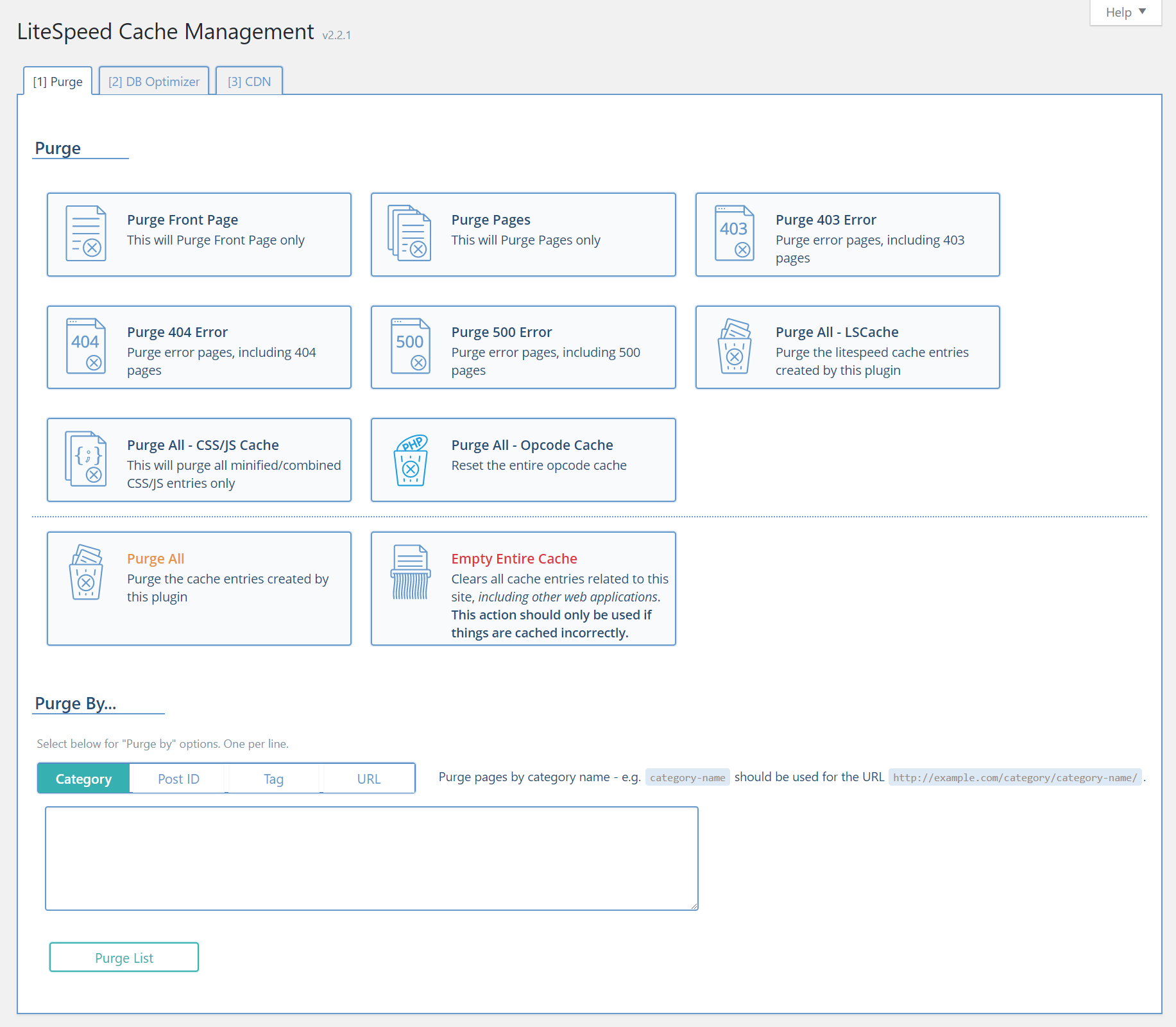Click the Purge 404 Error title

click(x=177, y=332)
